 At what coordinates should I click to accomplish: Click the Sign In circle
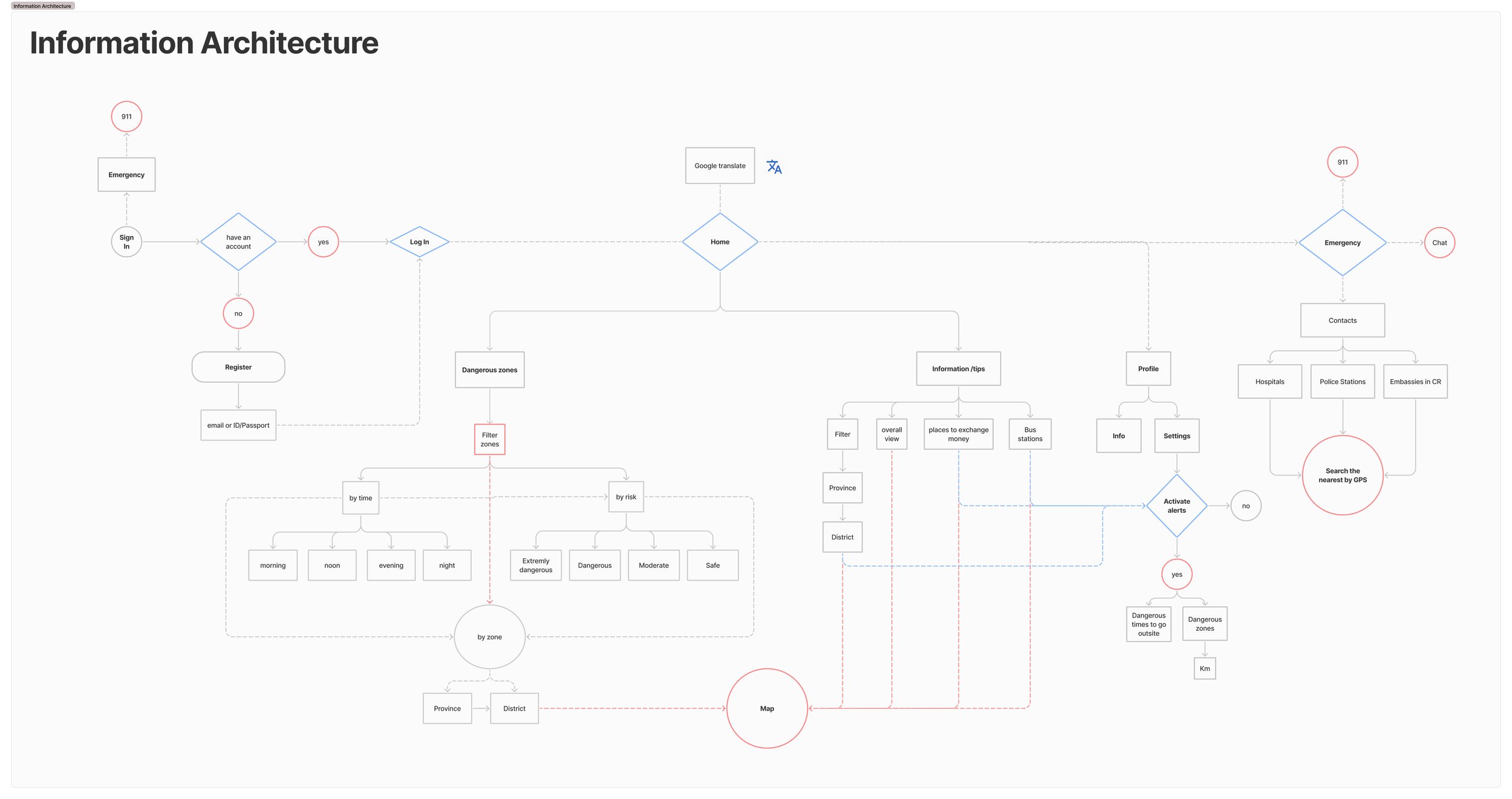point(126,242)
